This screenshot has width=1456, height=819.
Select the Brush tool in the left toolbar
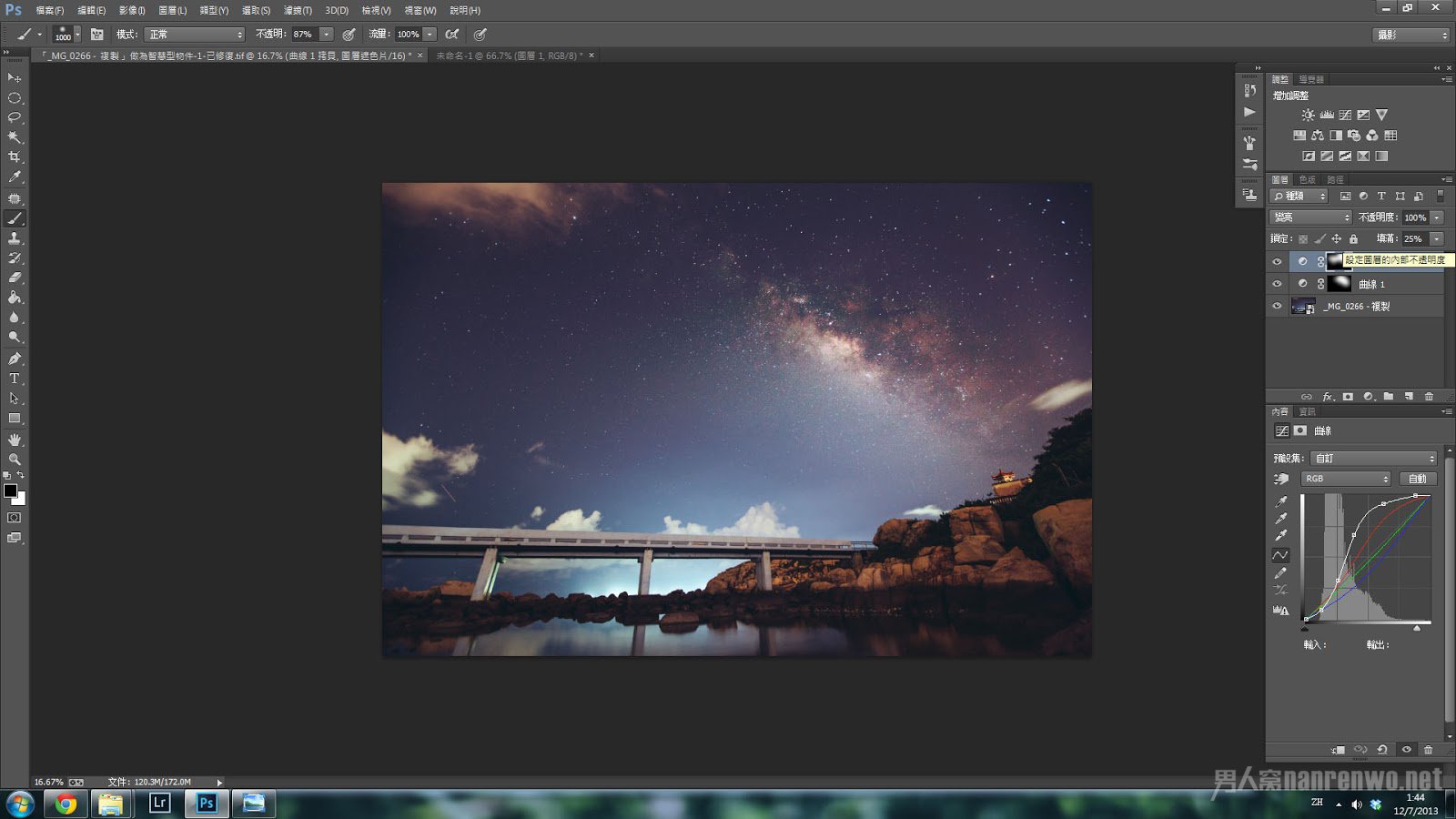click(15, 218)
